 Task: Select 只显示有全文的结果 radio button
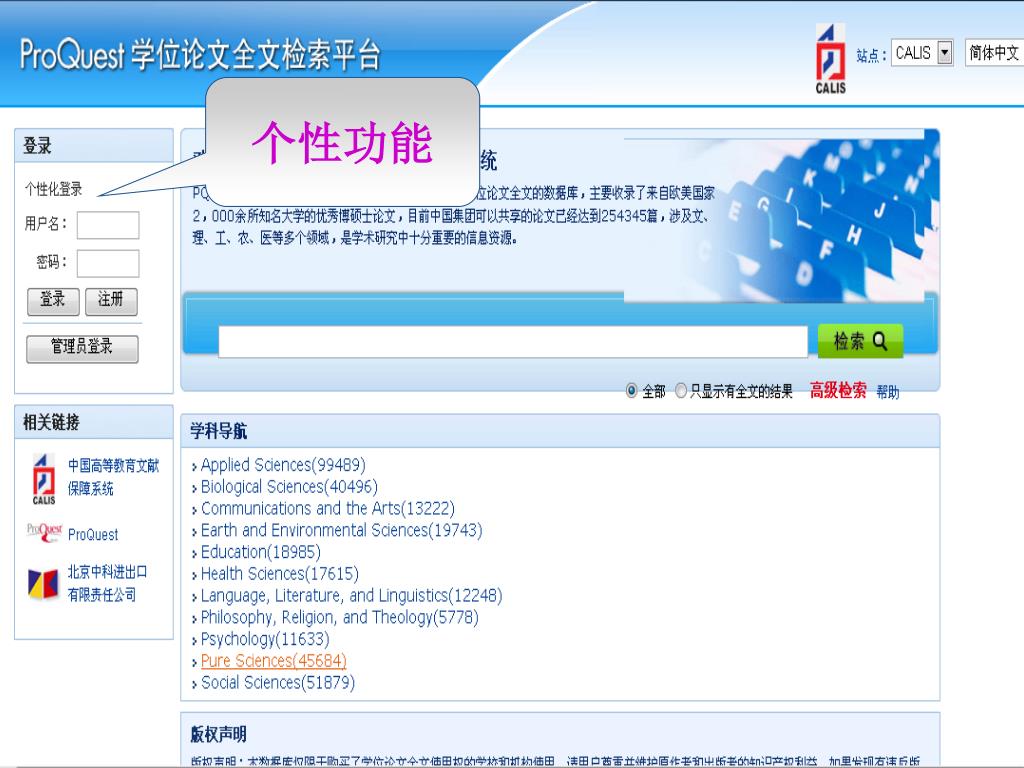pos(680,391)
